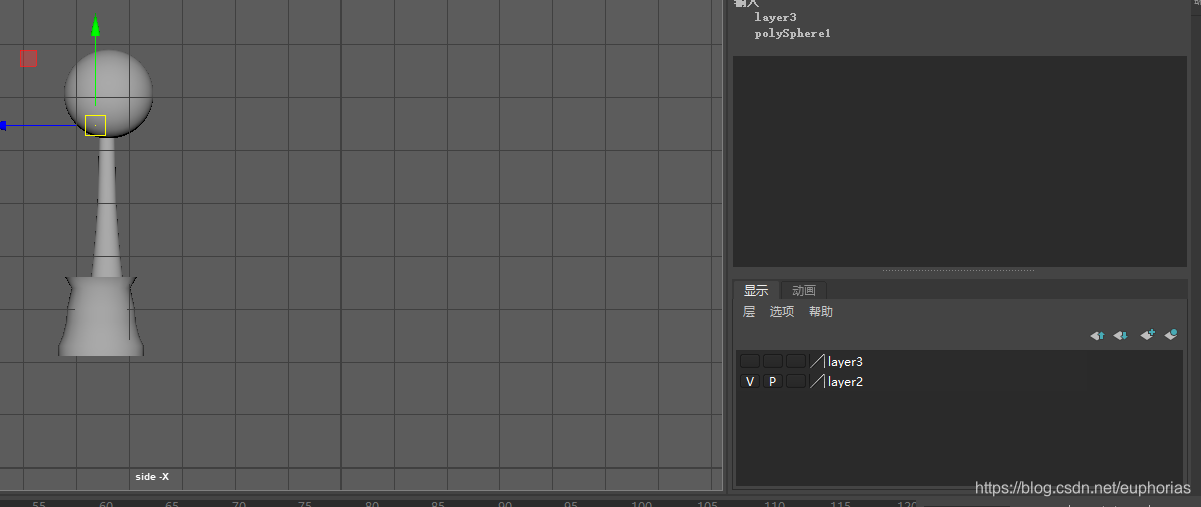Click the side -X view label

tap(152, 477)
